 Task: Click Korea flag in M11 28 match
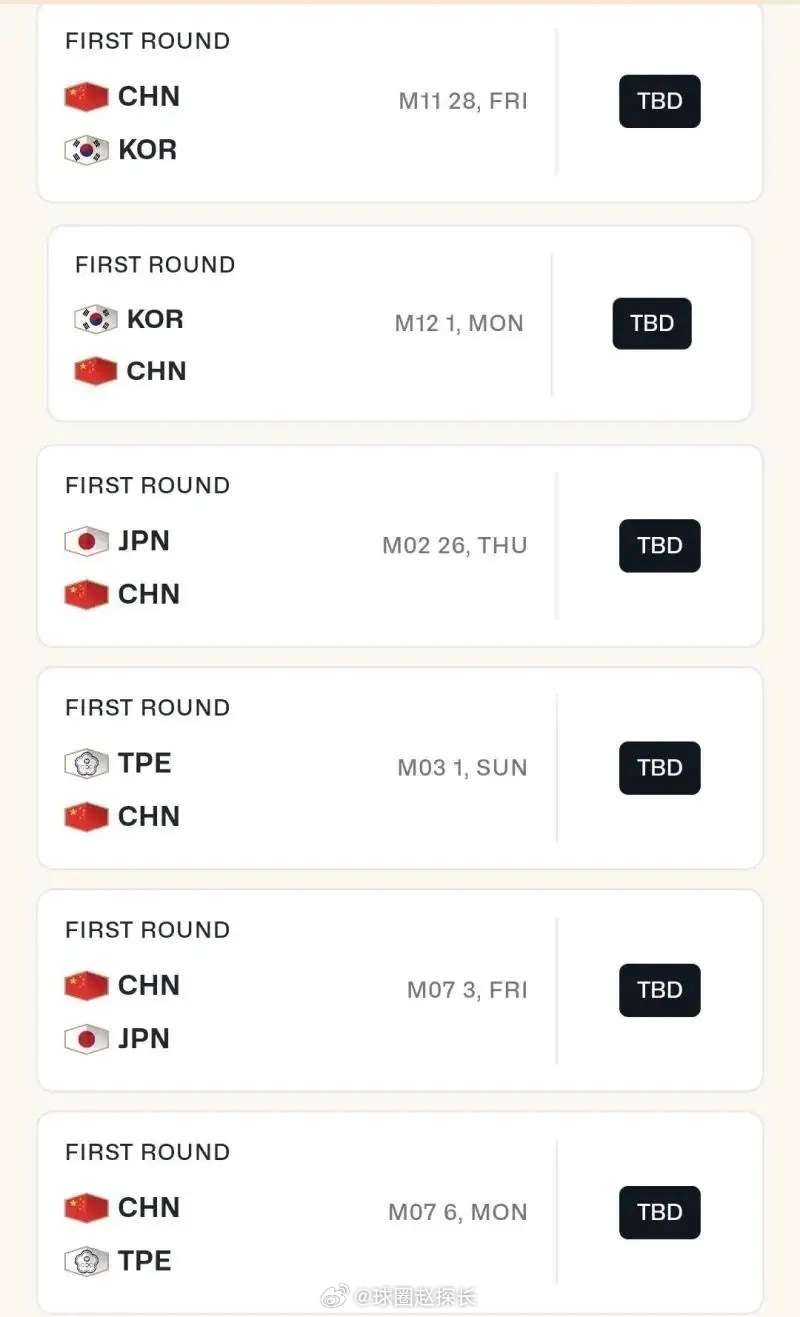click(x=86, y=150)
